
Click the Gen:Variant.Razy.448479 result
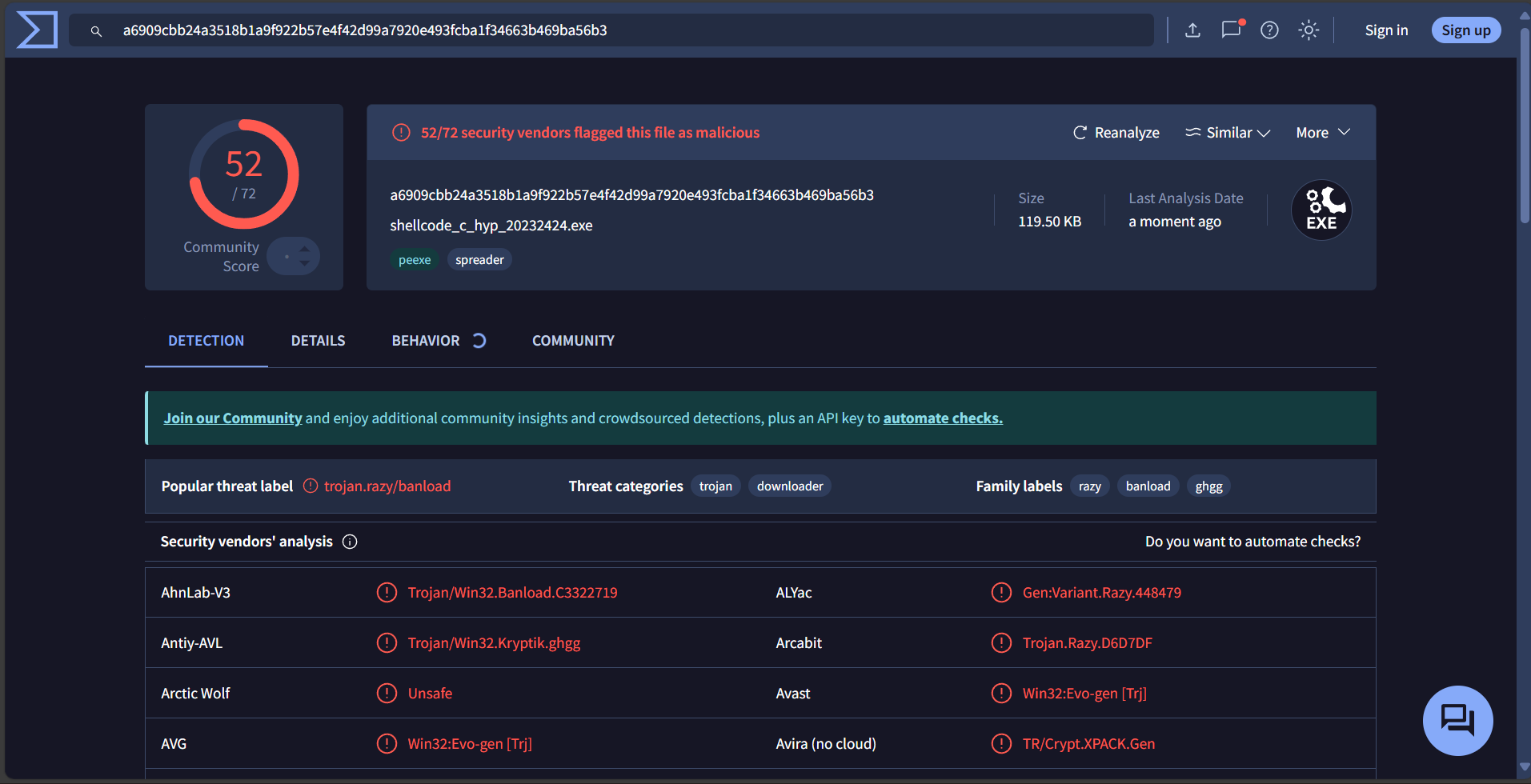(1101, 593)
